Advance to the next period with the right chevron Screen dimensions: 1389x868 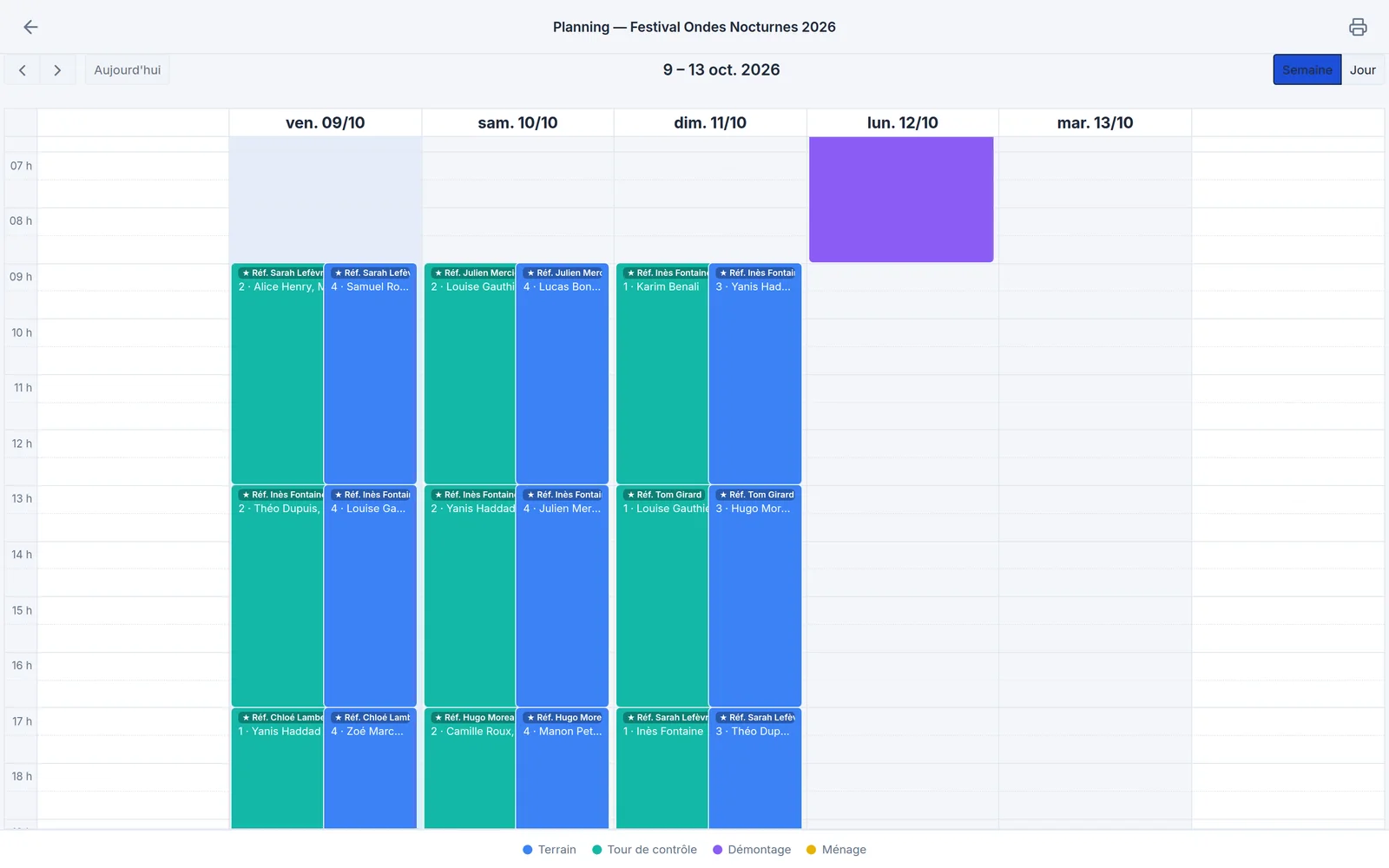(57, 70)
